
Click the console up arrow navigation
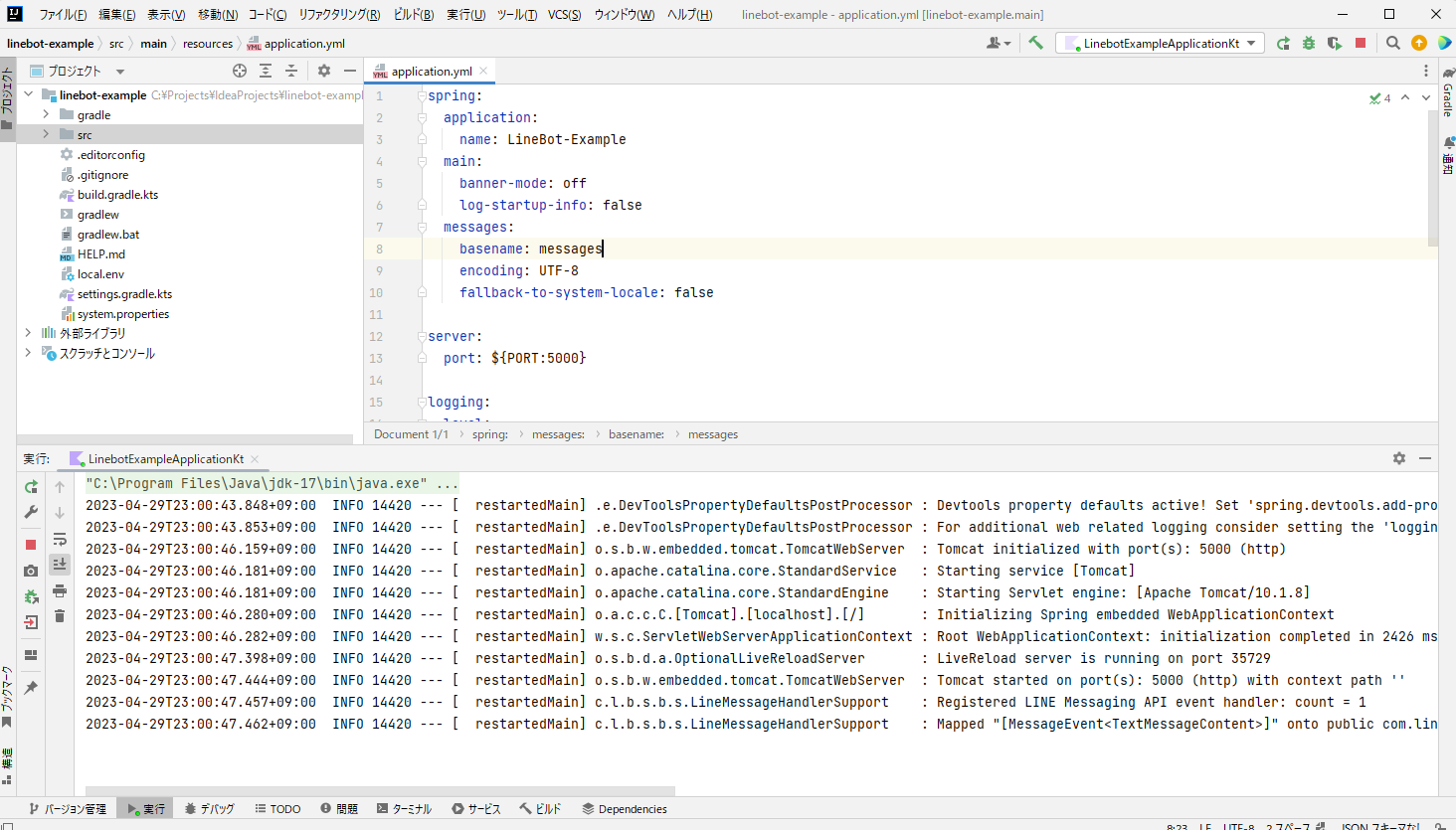(60, 487)
